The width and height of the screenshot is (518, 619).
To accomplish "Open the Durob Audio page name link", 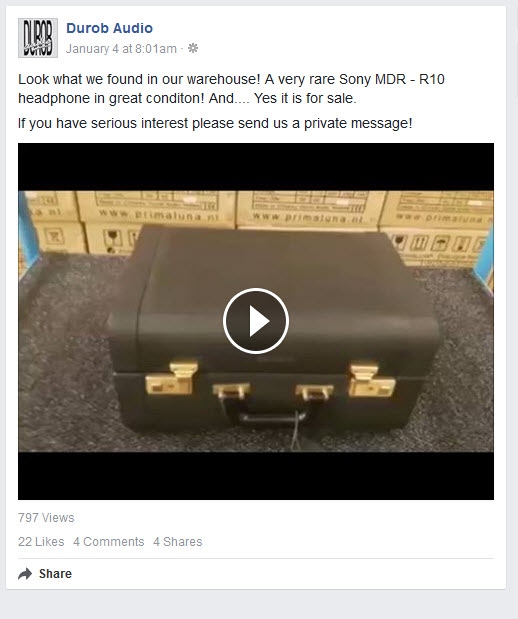I will click(109, 28).
